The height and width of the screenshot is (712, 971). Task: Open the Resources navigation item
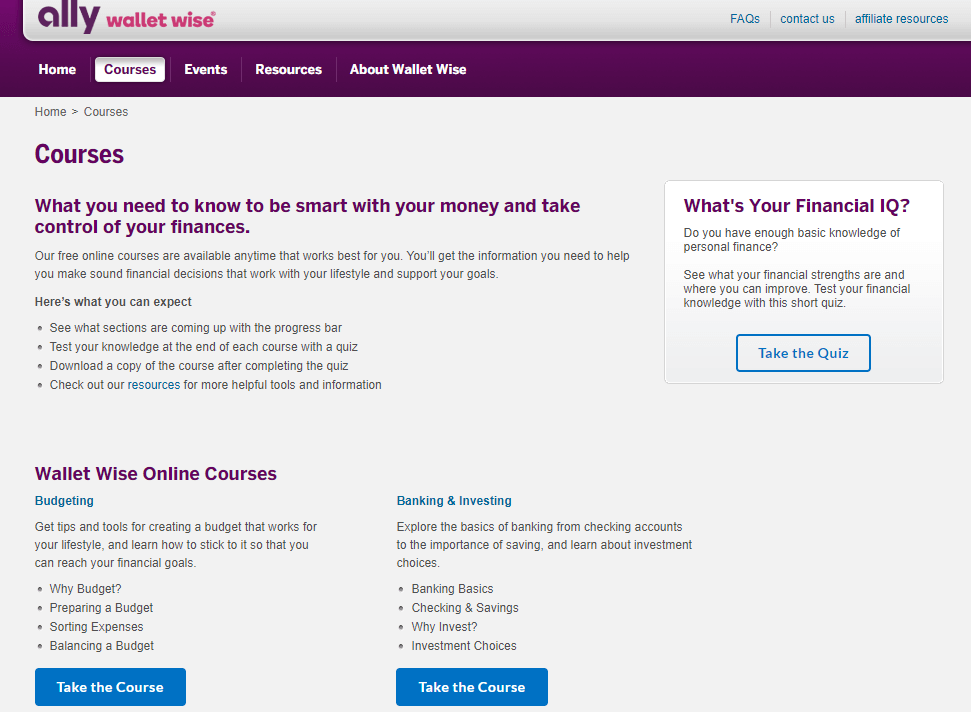(x=288, y=69)
